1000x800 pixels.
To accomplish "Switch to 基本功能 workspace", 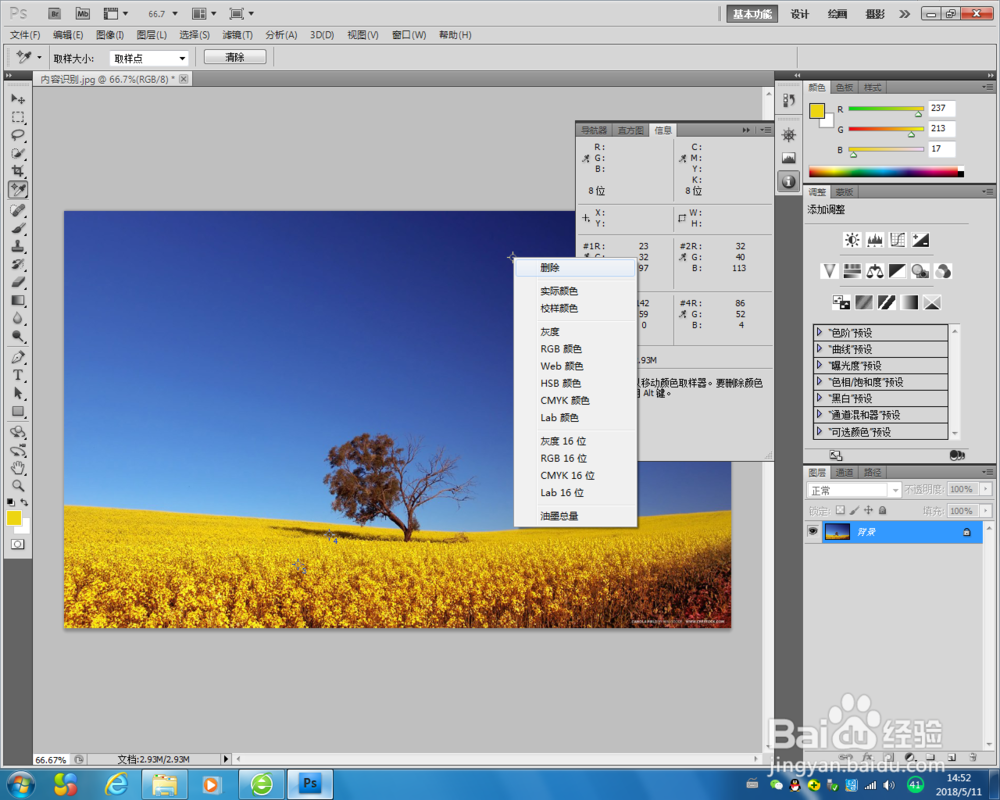I will tap(752, 14).
